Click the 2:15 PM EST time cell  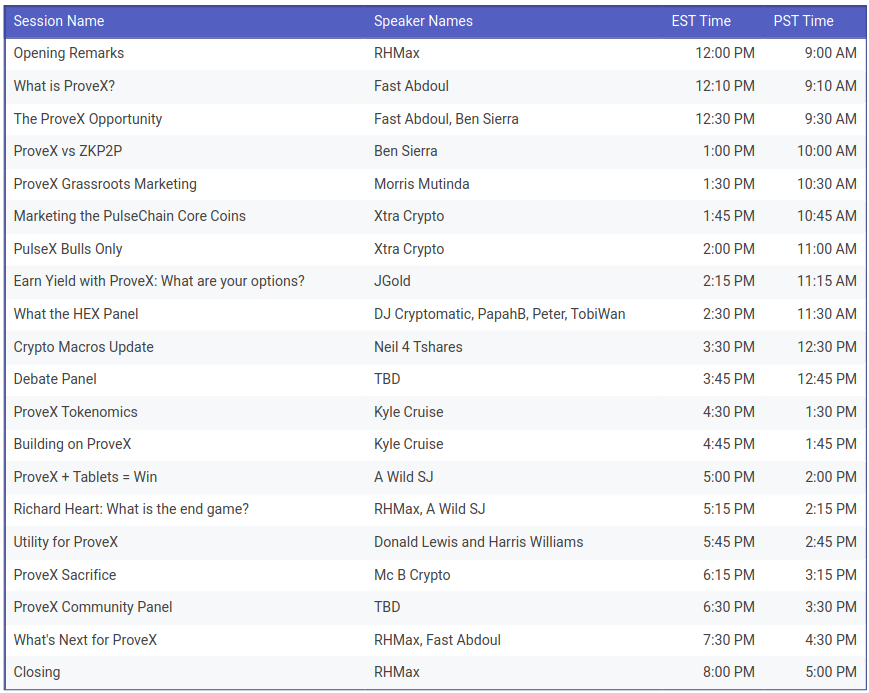729,281
